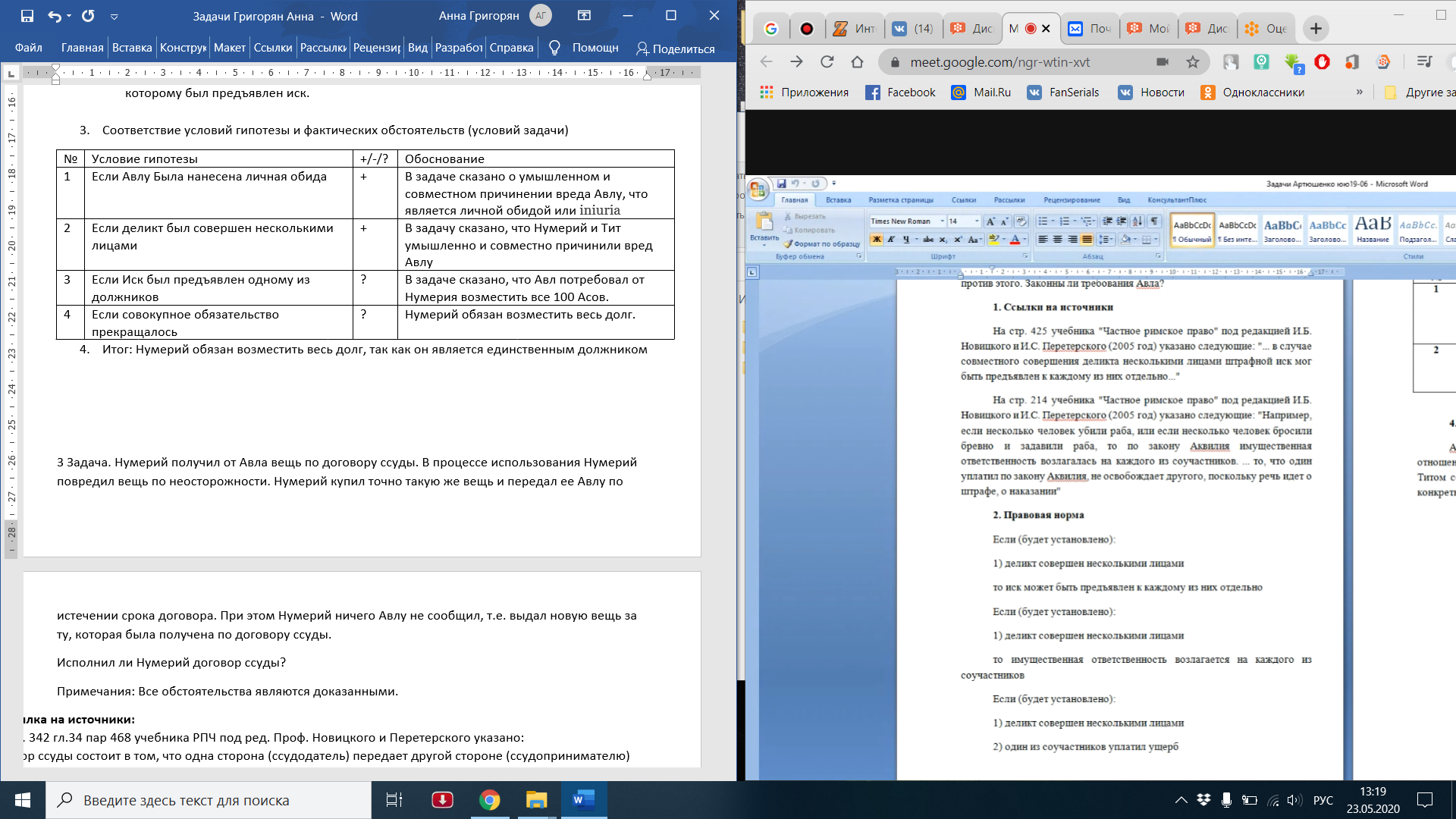The image size is (1456, 819).
Task: Go forward in Chrome
Action: 796,61
